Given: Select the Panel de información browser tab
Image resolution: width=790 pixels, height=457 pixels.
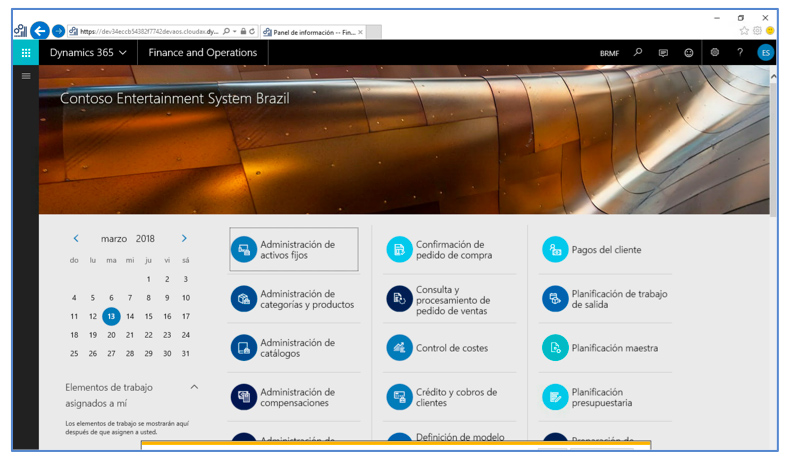Looking at the screenshot, I should [x=313, y=32].
